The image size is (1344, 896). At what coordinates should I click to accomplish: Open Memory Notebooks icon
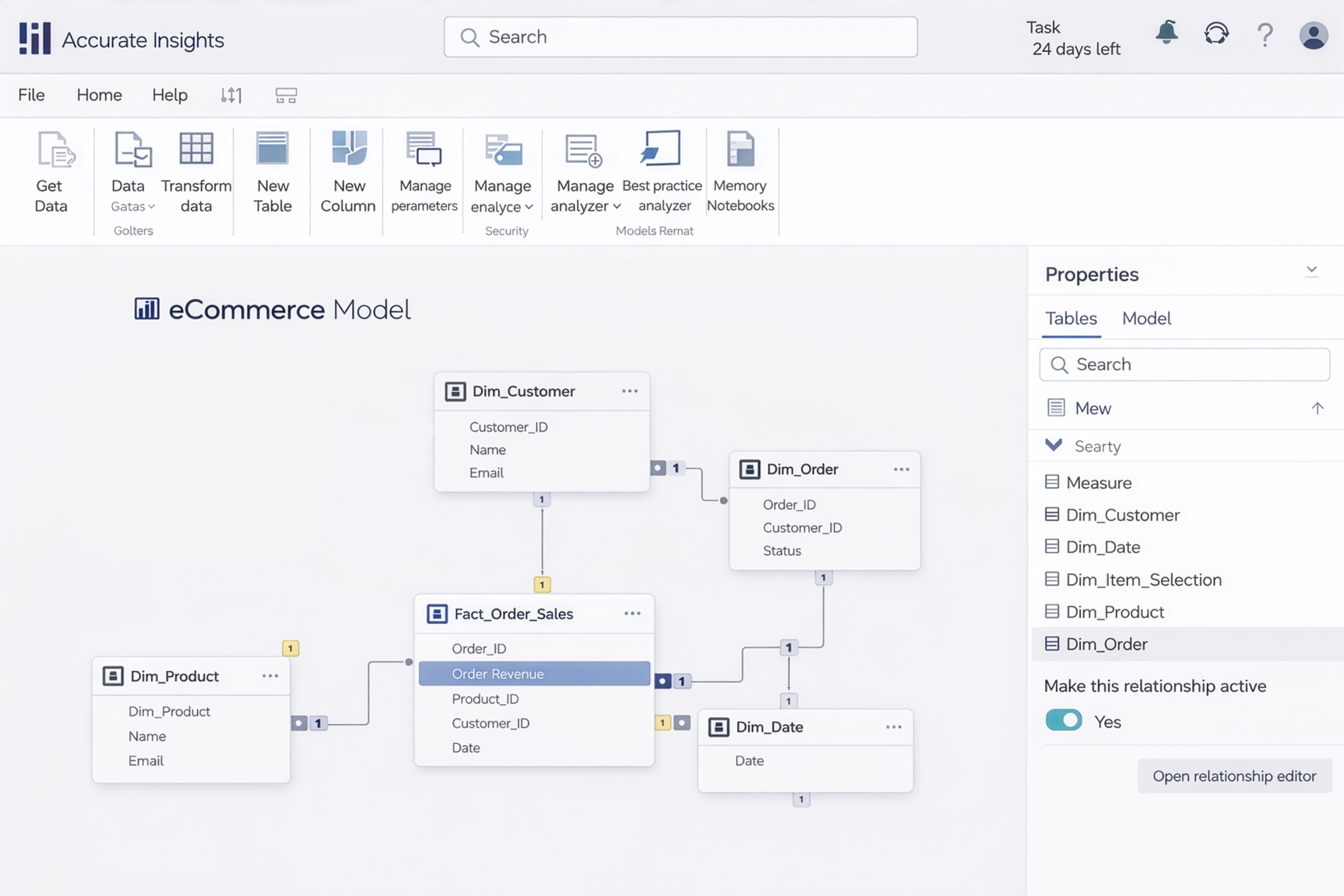point(740,149)
